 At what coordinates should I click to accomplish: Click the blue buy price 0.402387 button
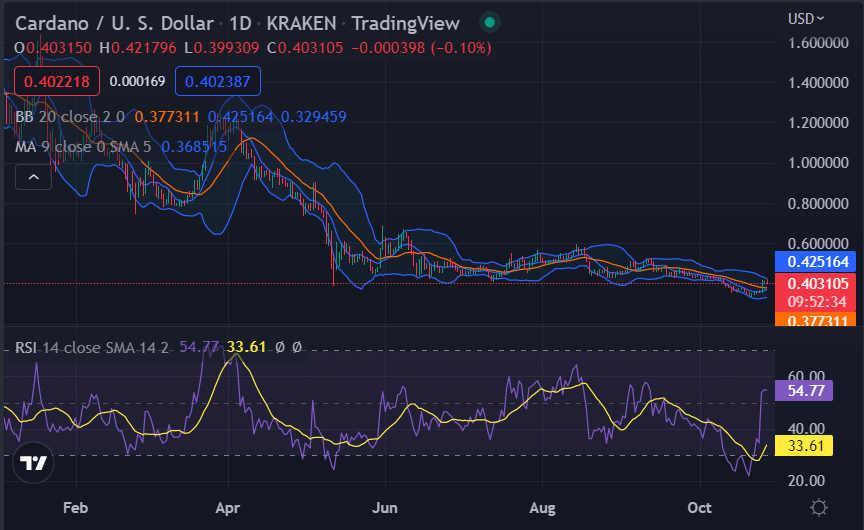218,82
